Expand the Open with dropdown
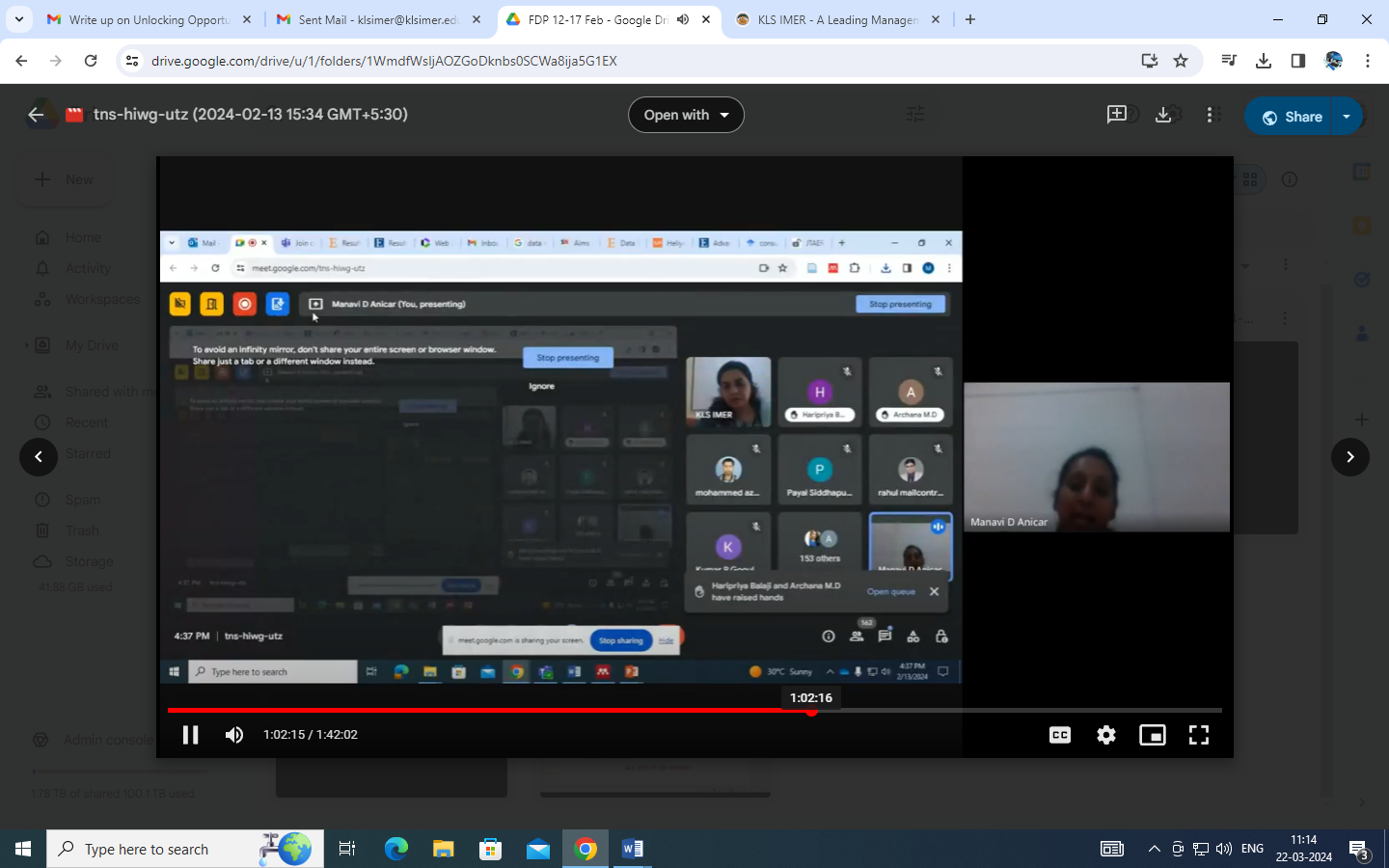Image resolution: width=1389 pixels, height=868 pixels. 686,115
